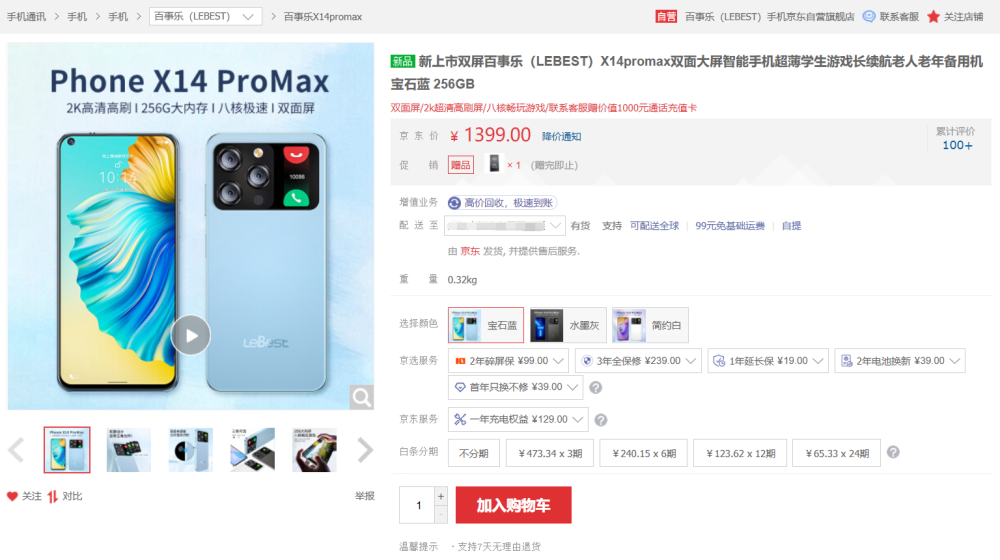Viewport: 1000px width, 560px height.
Task: Click the 对比 compare icon
Action: (x=52, y=496)
